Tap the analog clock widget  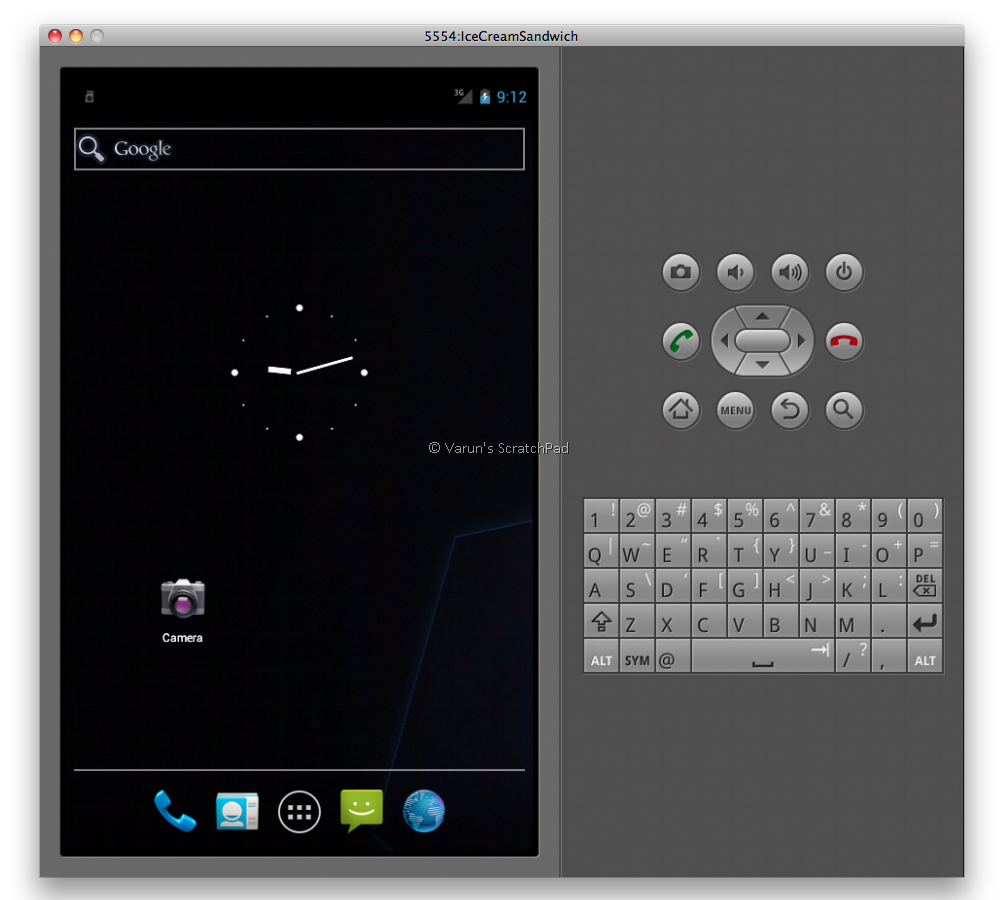(299, 373)
